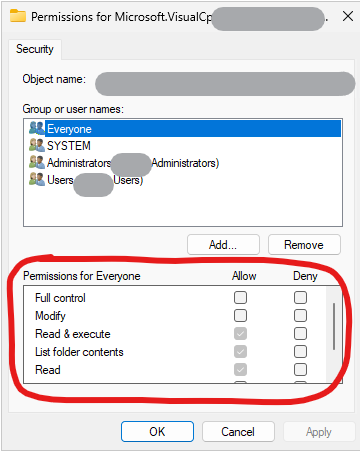The height and width of the screenshot is (452, 360).
Task: Check Allow for Modify
Action: pos(240,315)
